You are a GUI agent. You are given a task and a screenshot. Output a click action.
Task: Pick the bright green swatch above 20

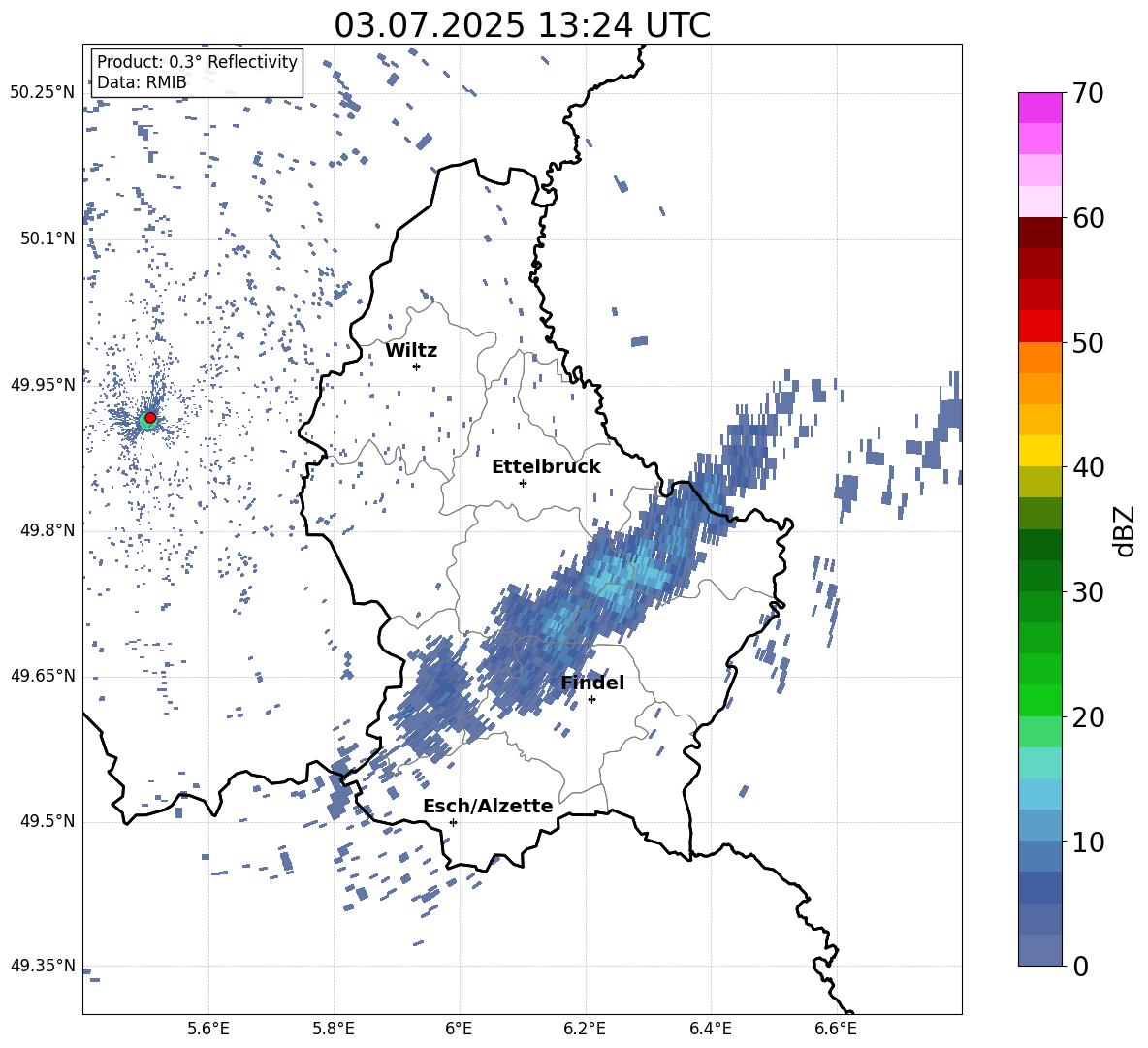point(1039,700)
